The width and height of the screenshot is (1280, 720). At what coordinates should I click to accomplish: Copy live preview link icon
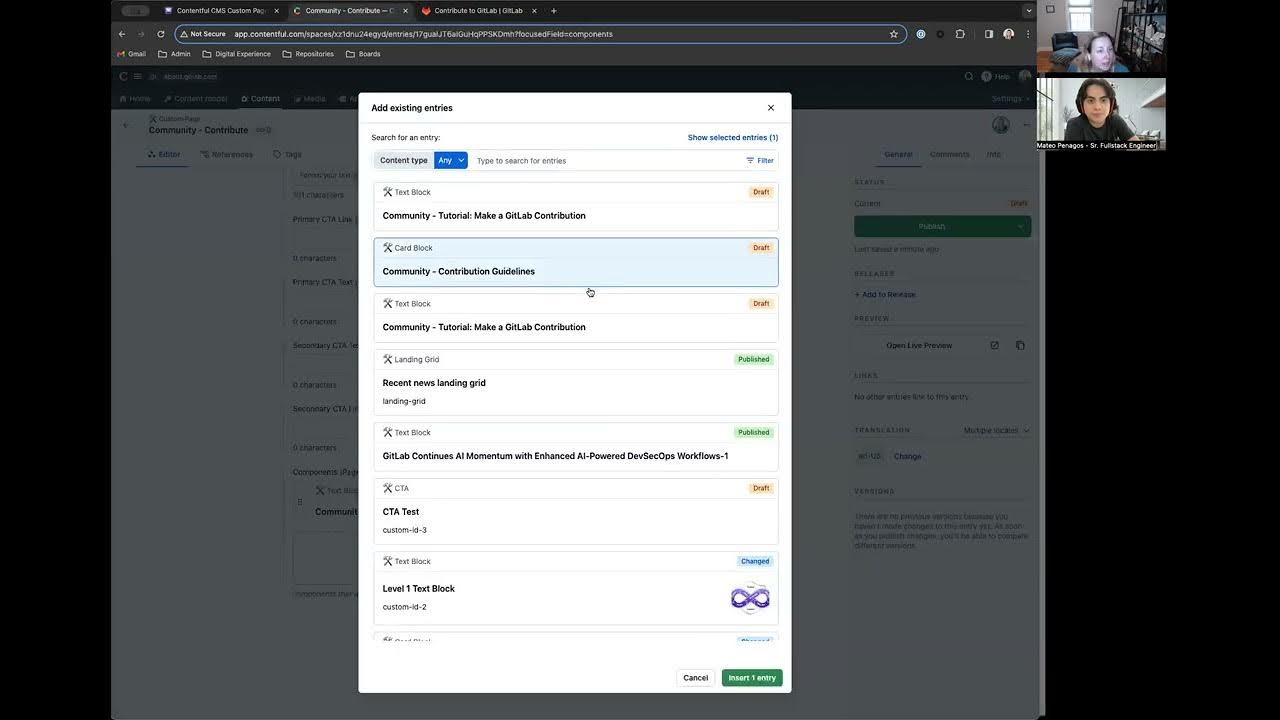click(x=1020, y=345)
